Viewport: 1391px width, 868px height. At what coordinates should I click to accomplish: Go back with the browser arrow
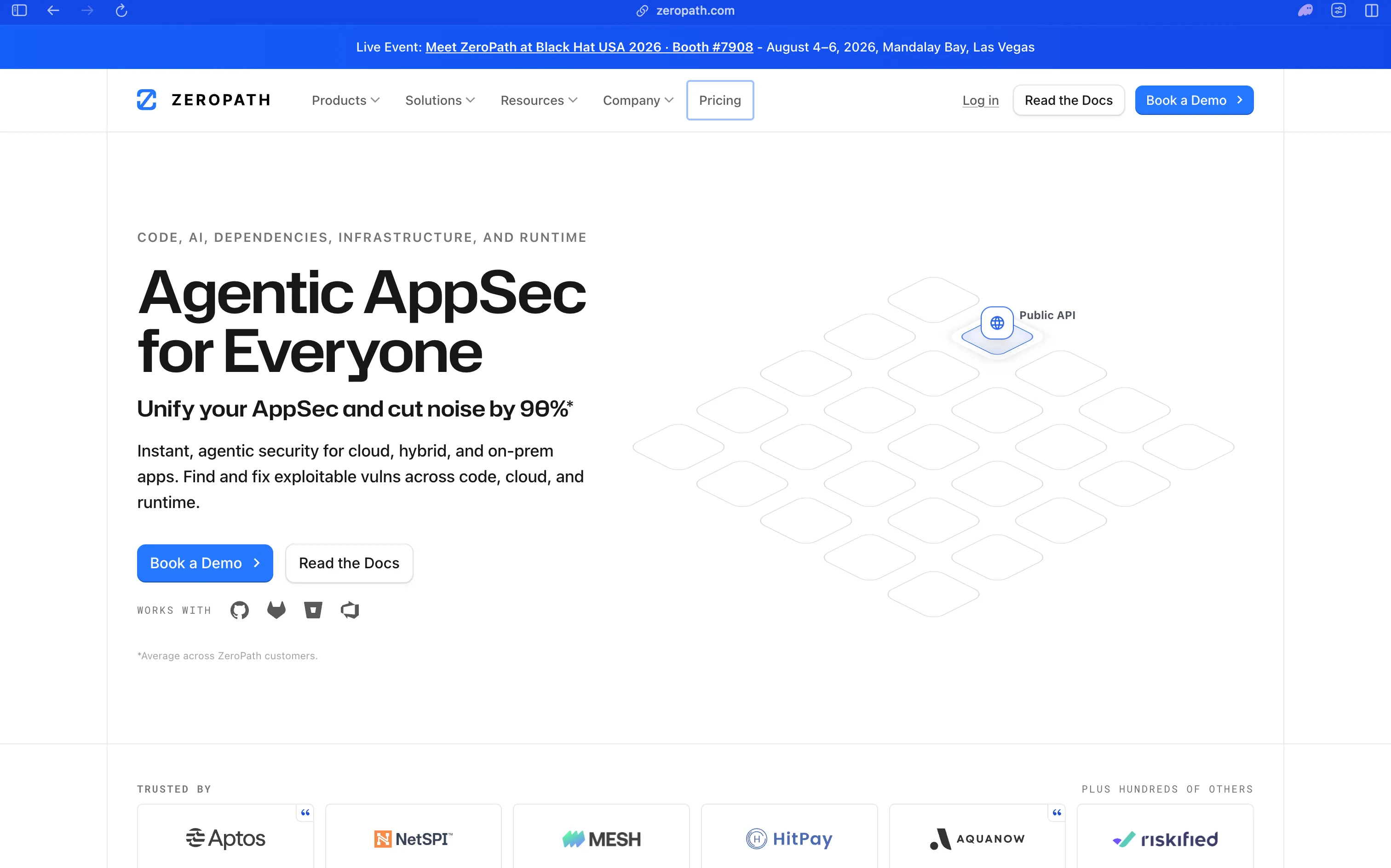53,10
